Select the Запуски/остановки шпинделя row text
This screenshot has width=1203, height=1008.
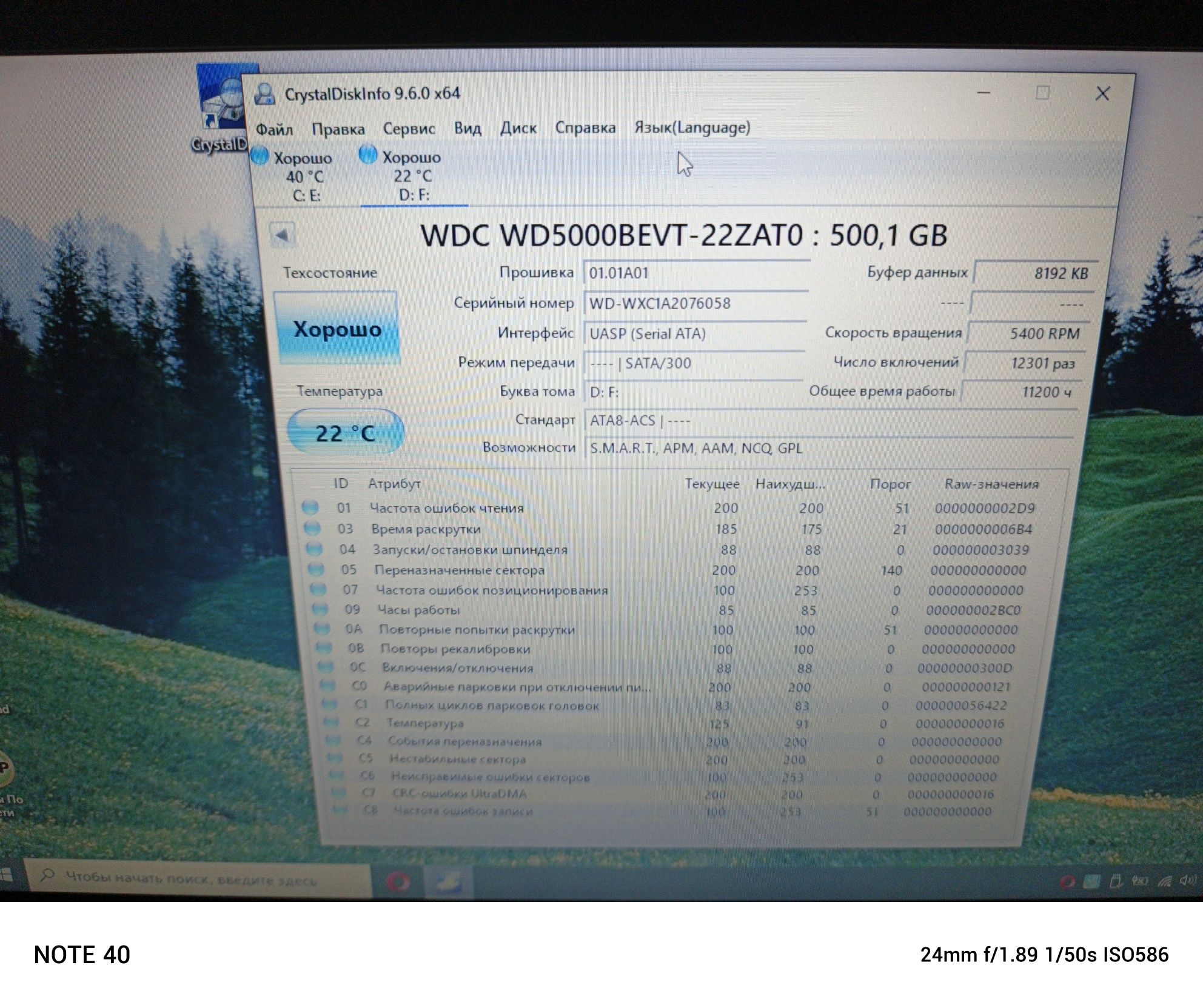click(470, 549)
